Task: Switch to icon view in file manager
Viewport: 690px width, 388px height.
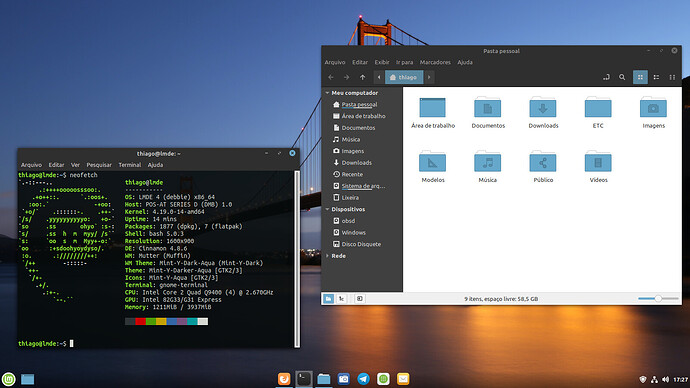Action: (x=640, y=77)
